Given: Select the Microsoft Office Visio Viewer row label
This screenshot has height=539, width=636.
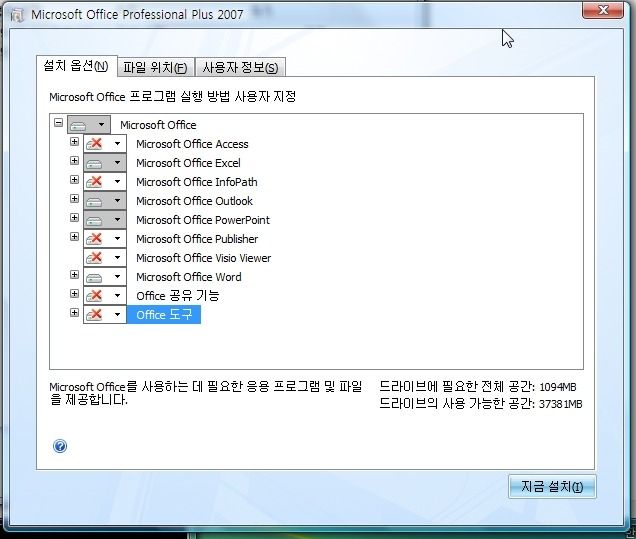Looking at the screenshot, I should point(204,258).
